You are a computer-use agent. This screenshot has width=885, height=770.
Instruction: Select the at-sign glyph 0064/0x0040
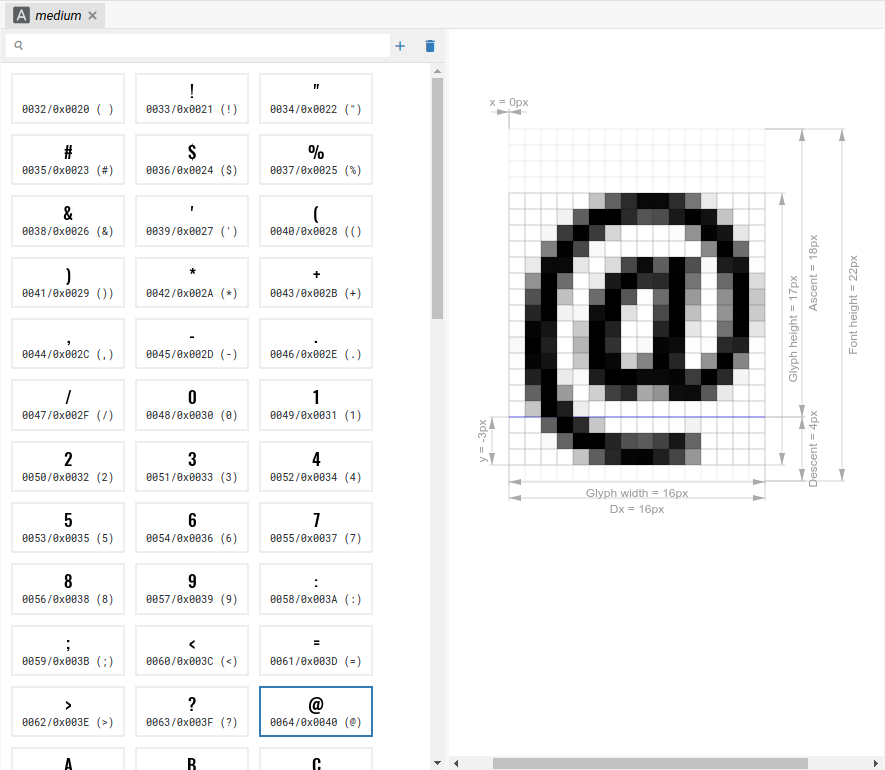[x=316, y=711]
